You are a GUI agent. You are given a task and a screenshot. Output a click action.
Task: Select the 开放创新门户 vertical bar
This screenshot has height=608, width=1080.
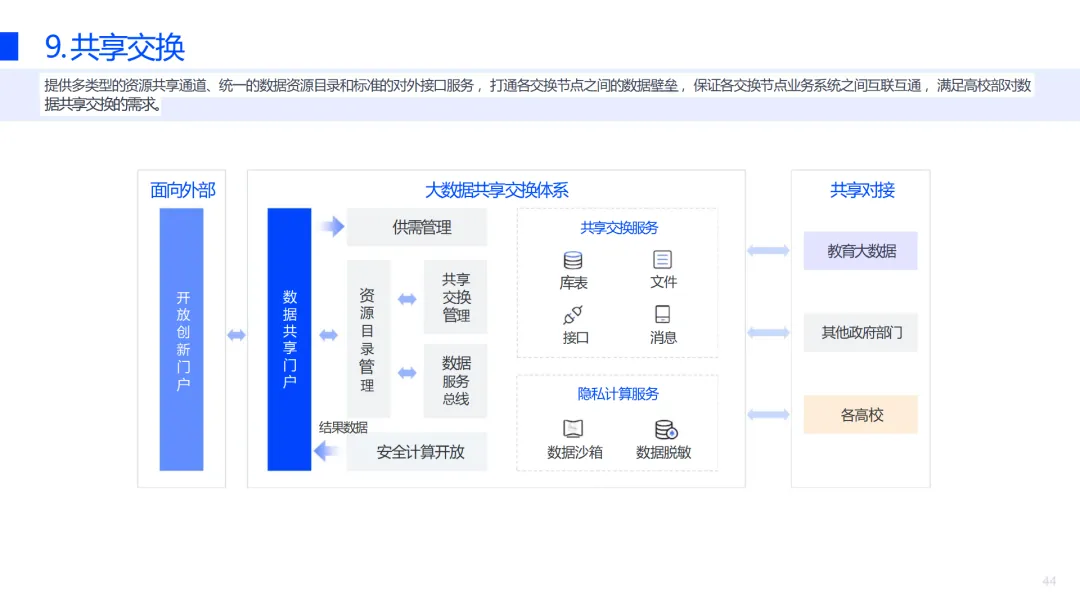click(x=182, y=339)
